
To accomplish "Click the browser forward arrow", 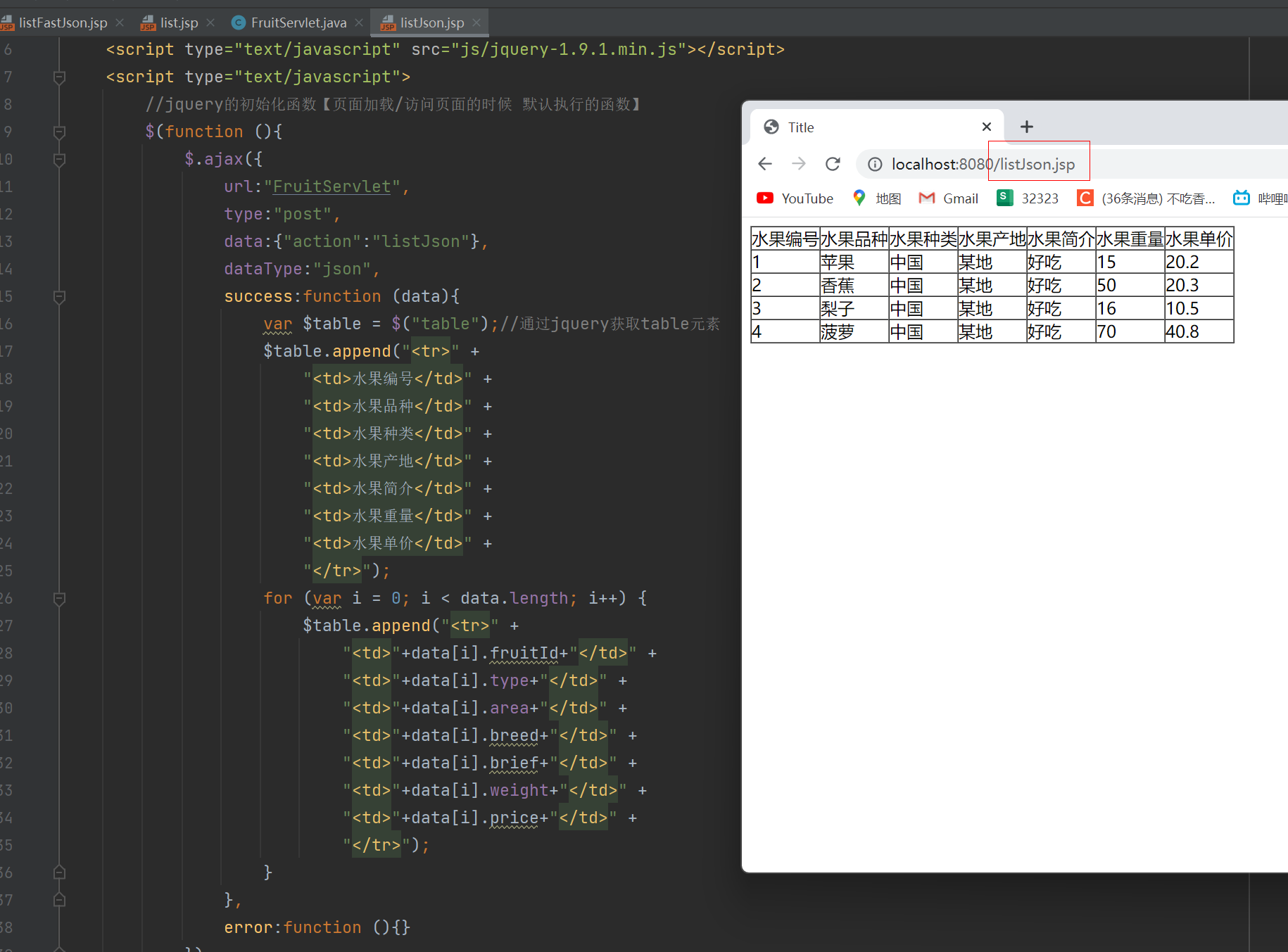I will (x=799, y=163).
